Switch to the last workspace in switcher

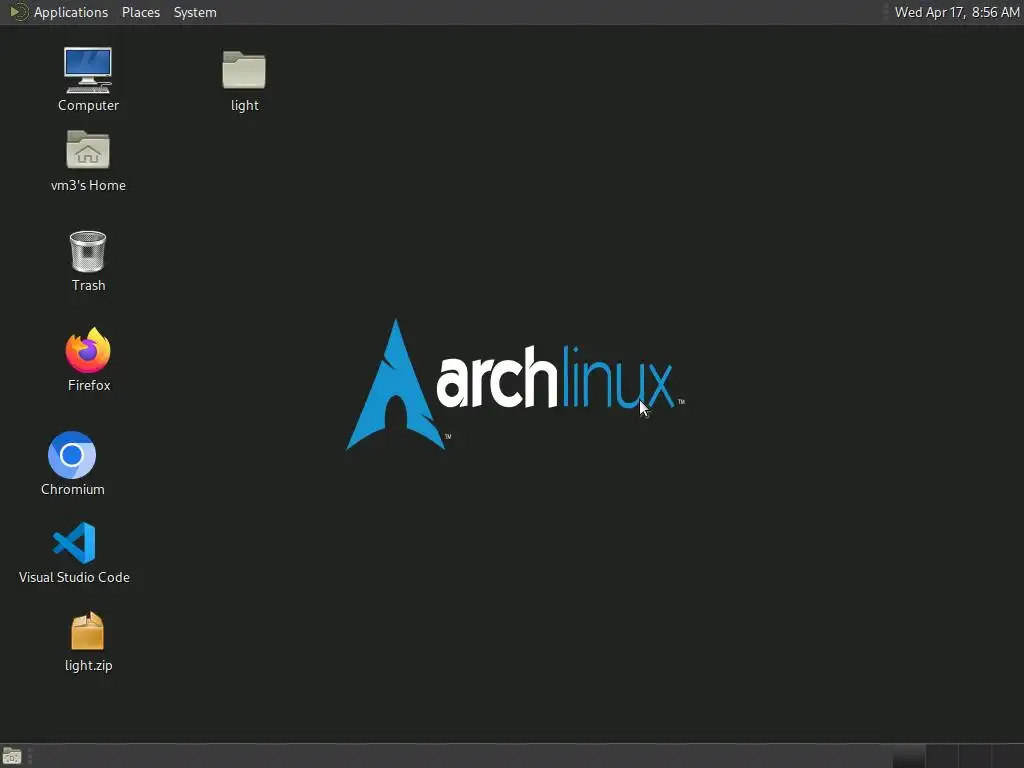point(1007,756)
